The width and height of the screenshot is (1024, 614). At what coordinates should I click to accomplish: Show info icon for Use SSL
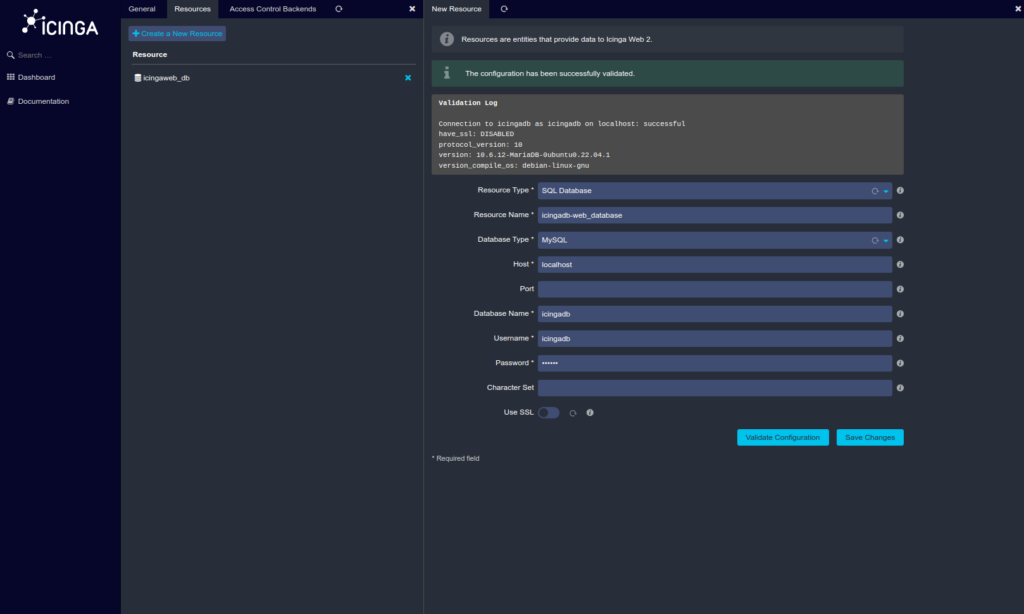click(590, 412)
